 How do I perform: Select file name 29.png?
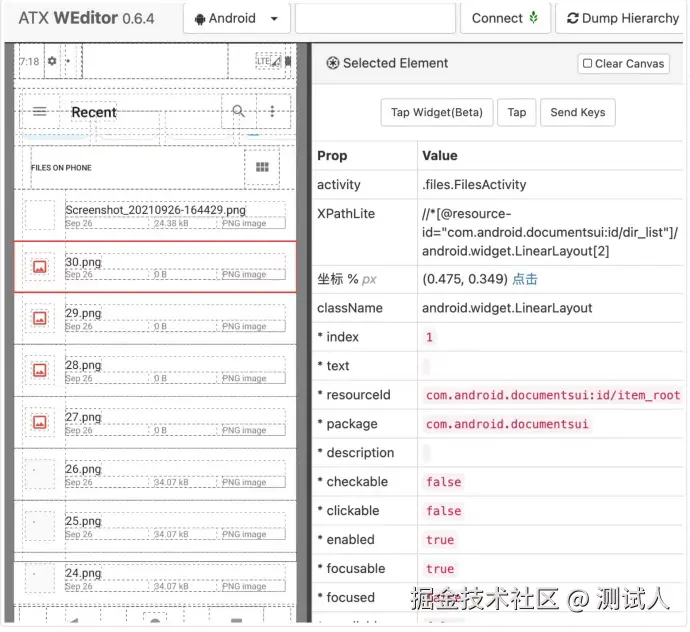83,313
